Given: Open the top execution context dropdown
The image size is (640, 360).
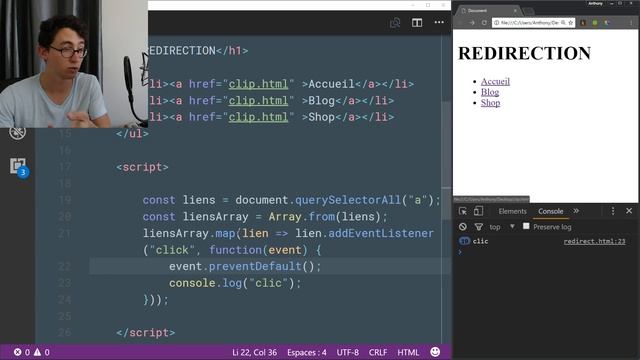Looking at the screenshot, I should 502,227.
